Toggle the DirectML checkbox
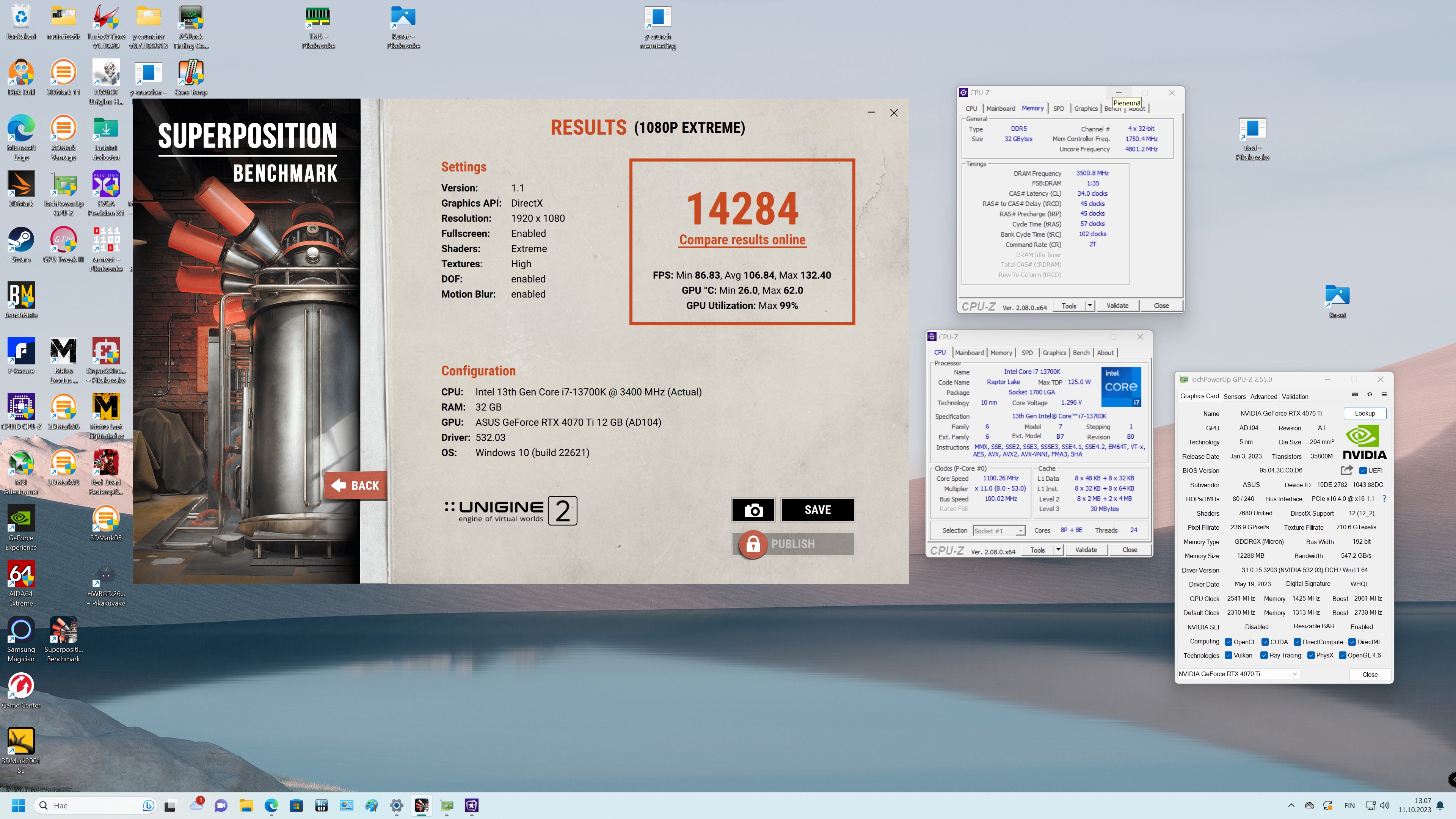The width and height of the screenshot is (1456, 819). tap(1352, 642)
